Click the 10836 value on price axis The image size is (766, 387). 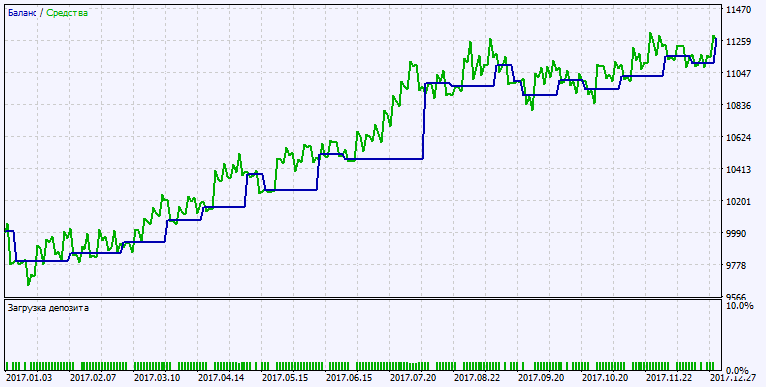[x=739, y=106]
